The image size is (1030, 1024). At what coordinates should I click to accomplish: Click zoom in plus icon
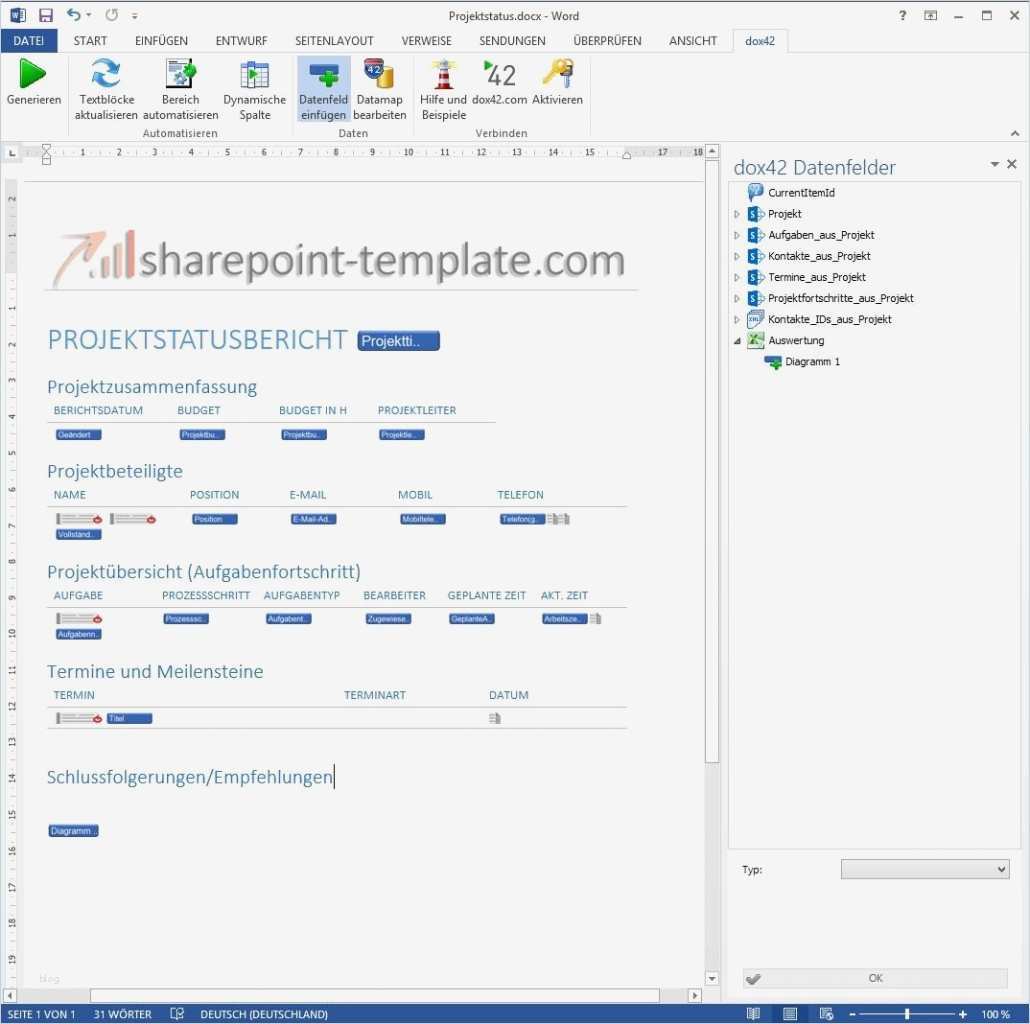point(962,1014)
